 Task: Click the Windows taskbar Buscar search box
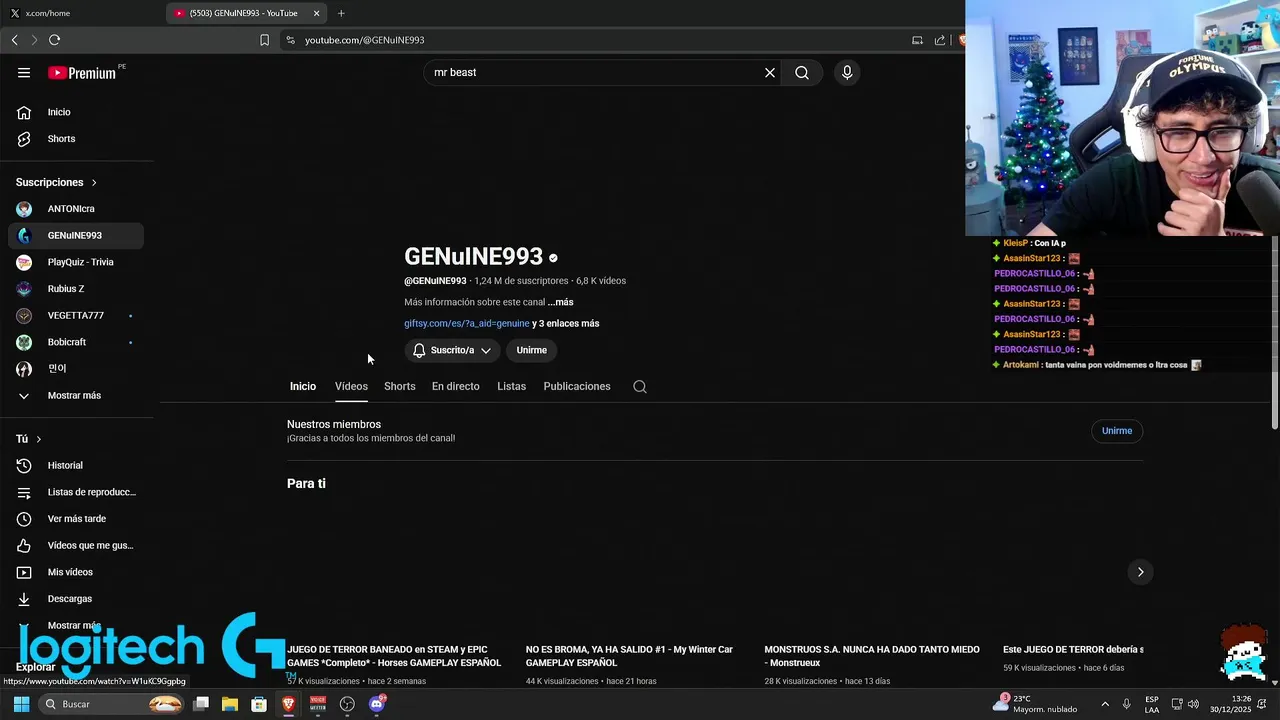(112, 704)
